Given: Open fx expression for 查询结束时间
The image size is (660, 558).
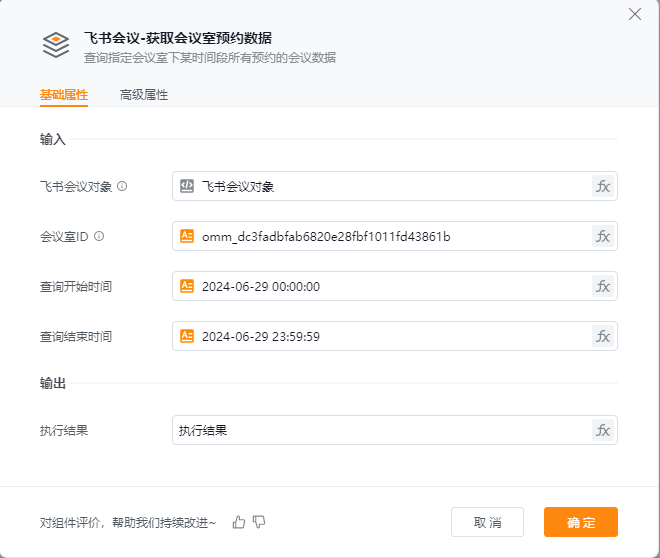Looking at the screenshot, I should tap(603, 336).
